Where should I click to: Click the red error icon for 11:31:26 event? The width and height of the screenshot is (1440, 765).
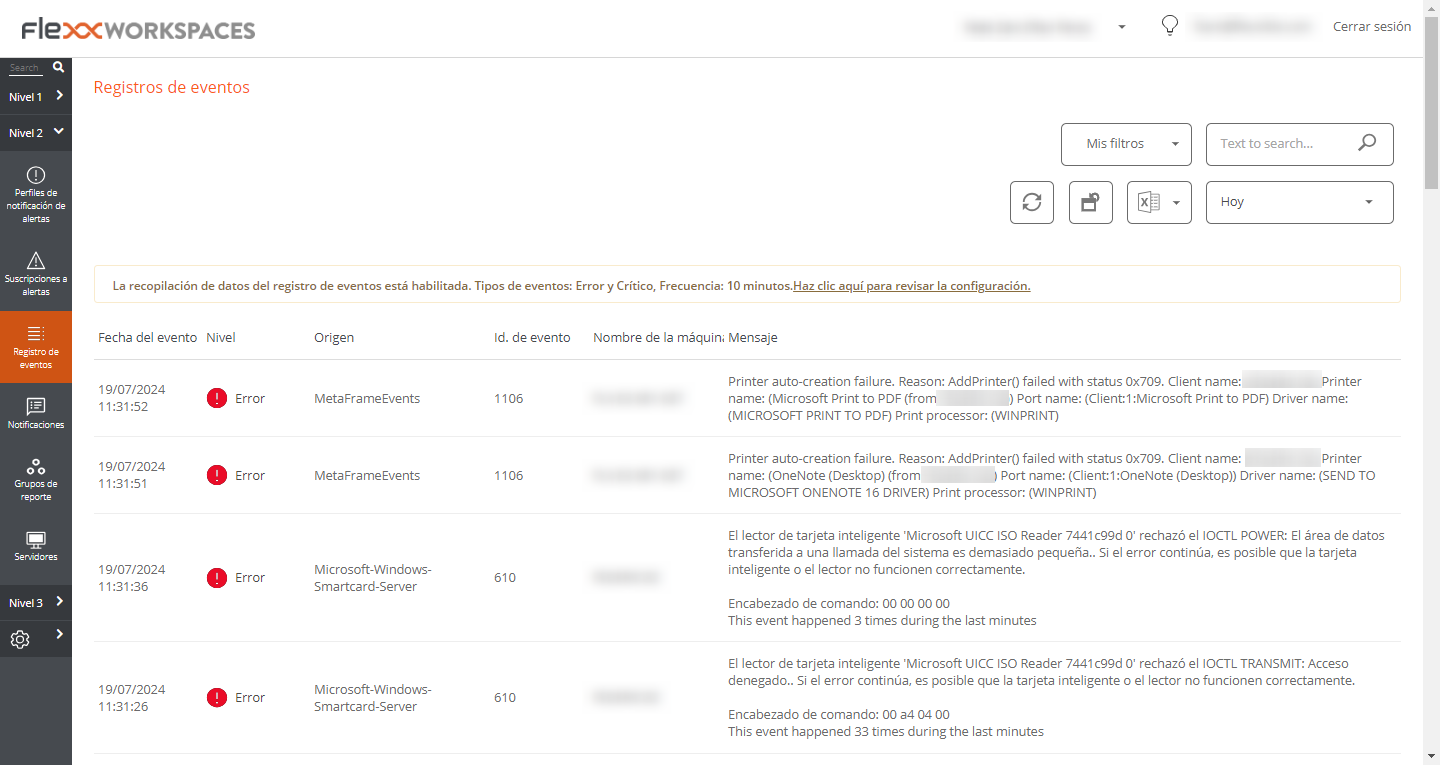(217, 698)
